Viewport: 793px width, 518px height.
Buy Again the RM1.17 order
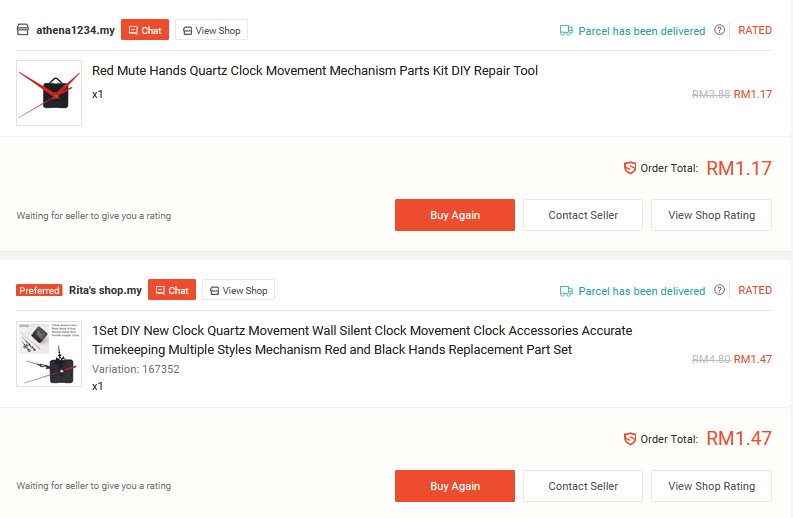[x=455, y=215]
